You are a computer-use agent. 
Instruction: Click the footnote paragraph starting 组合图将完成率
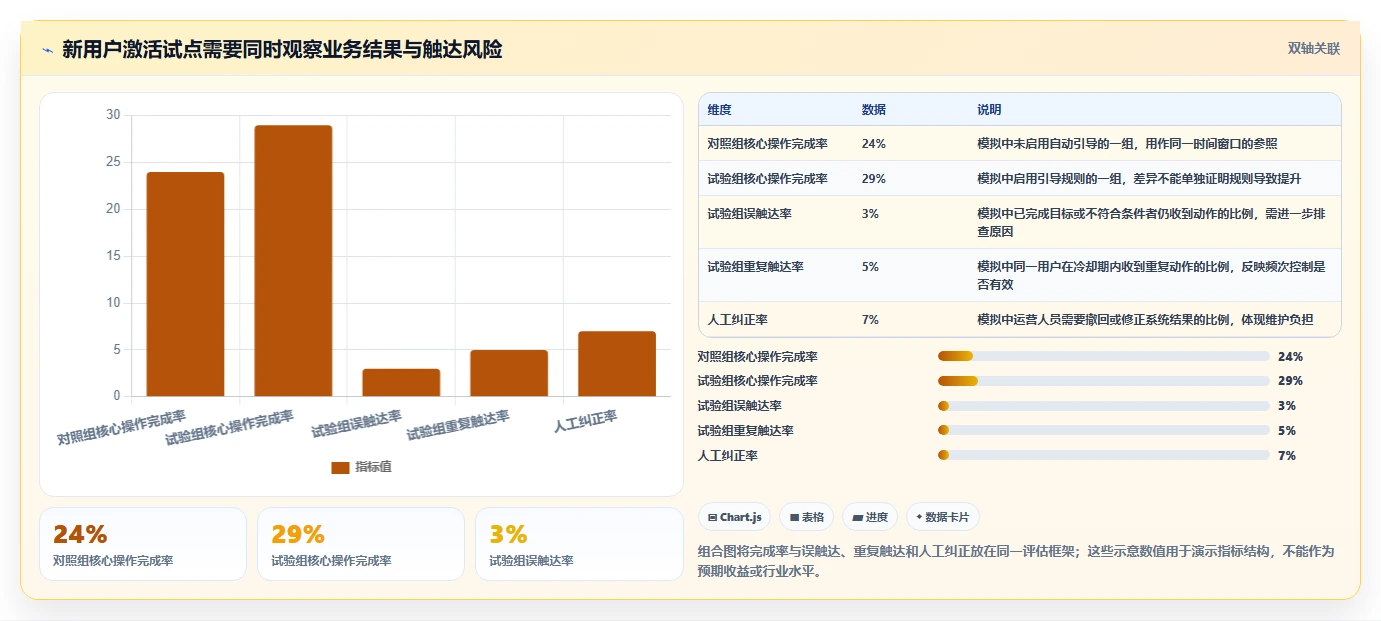pyautogui.click(x=1016, y=561)
